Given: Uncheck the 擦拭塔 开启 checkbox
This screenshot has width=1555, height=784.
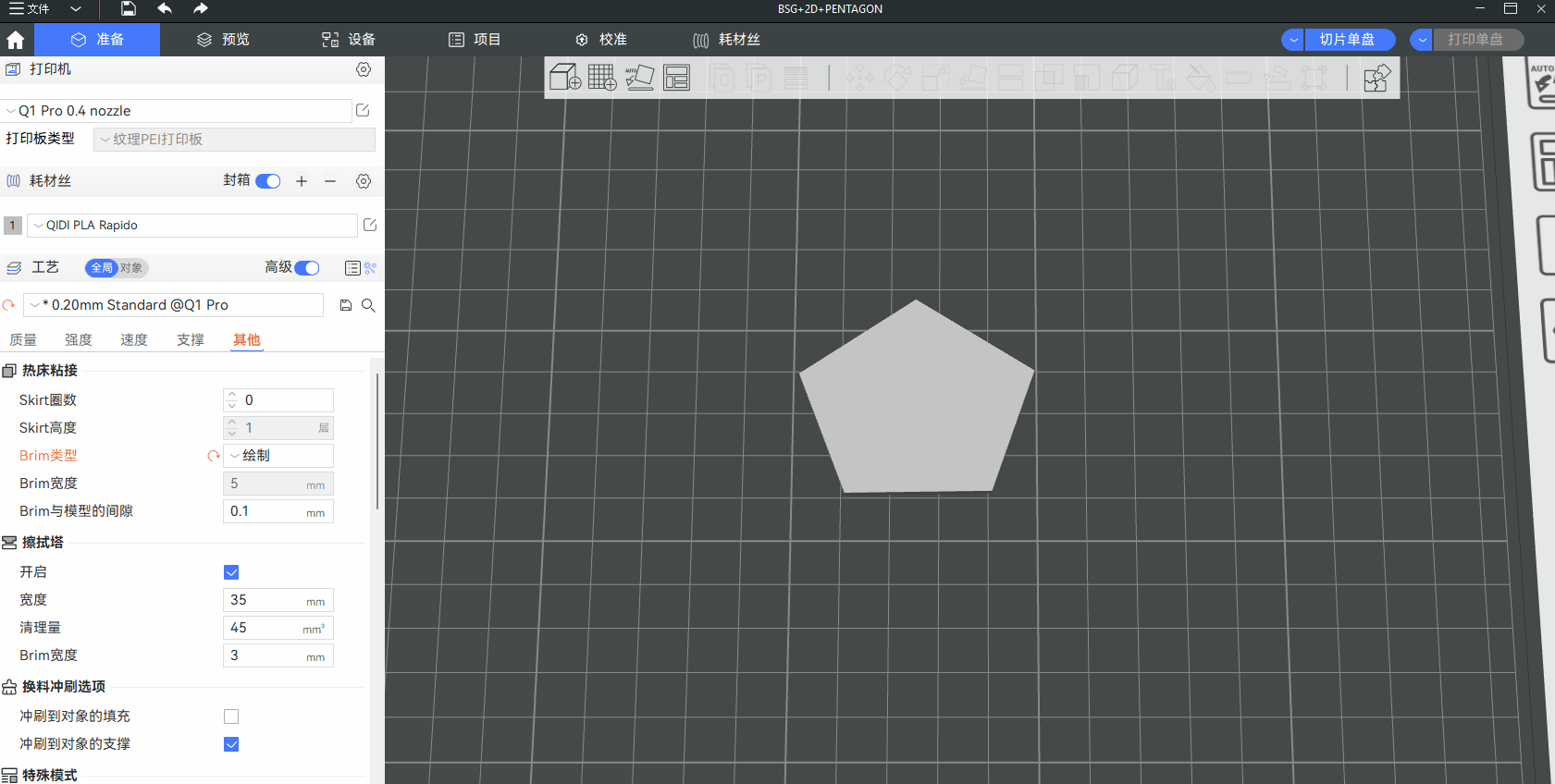Looking at the screenshot, I should tap(231, 572).
